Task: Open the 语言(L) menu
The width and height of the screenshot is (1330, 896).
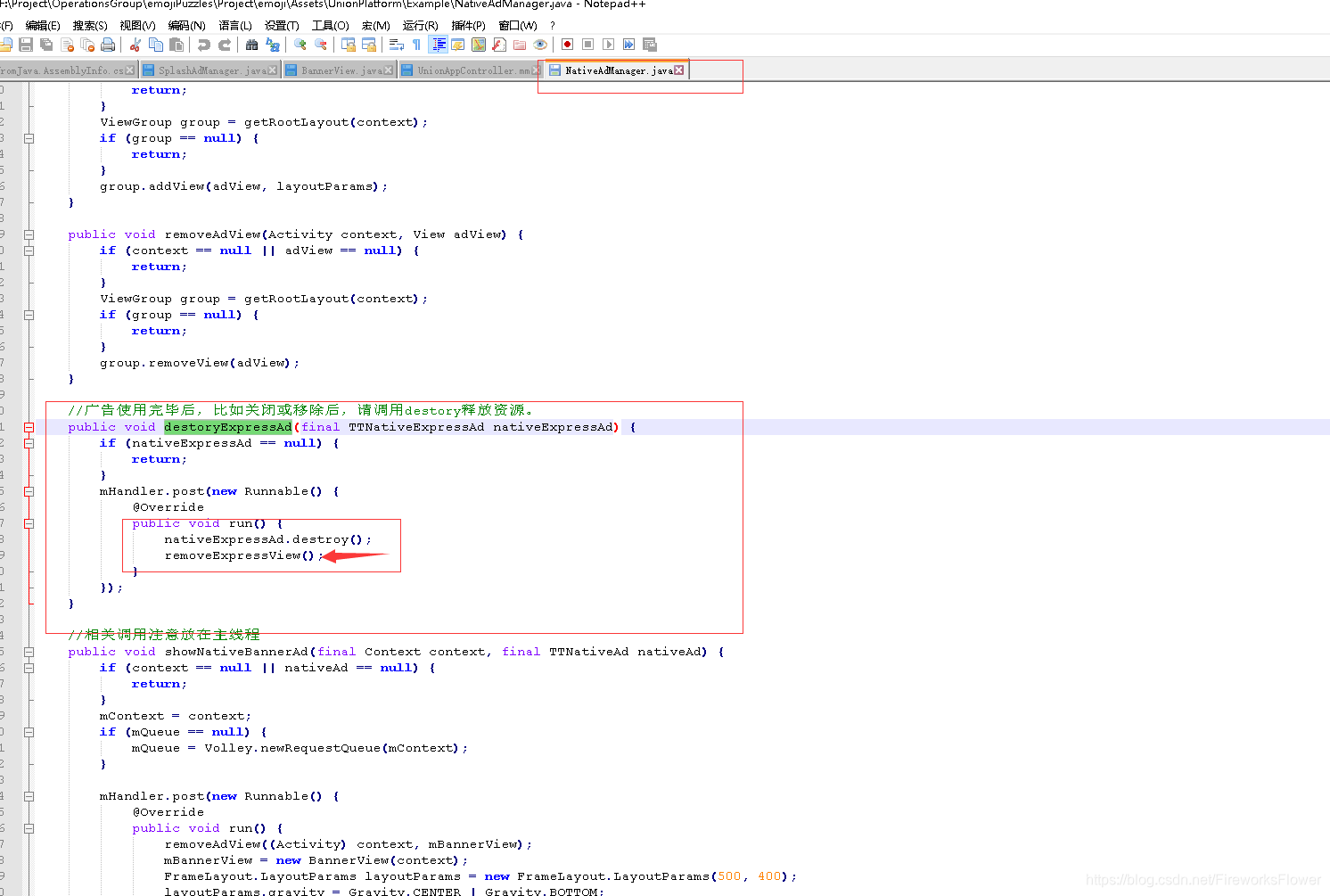Action: (235, 25)
